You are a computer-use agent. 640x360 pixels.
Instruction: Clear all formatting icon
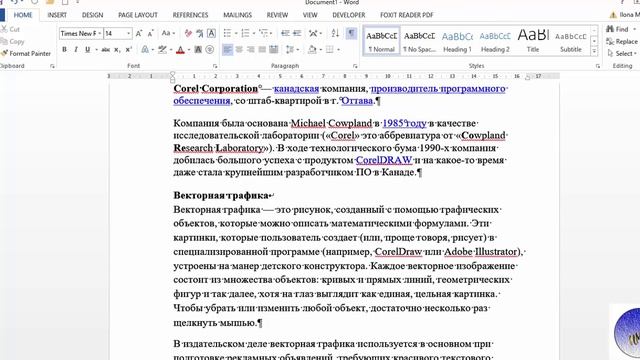coord(188,33)
